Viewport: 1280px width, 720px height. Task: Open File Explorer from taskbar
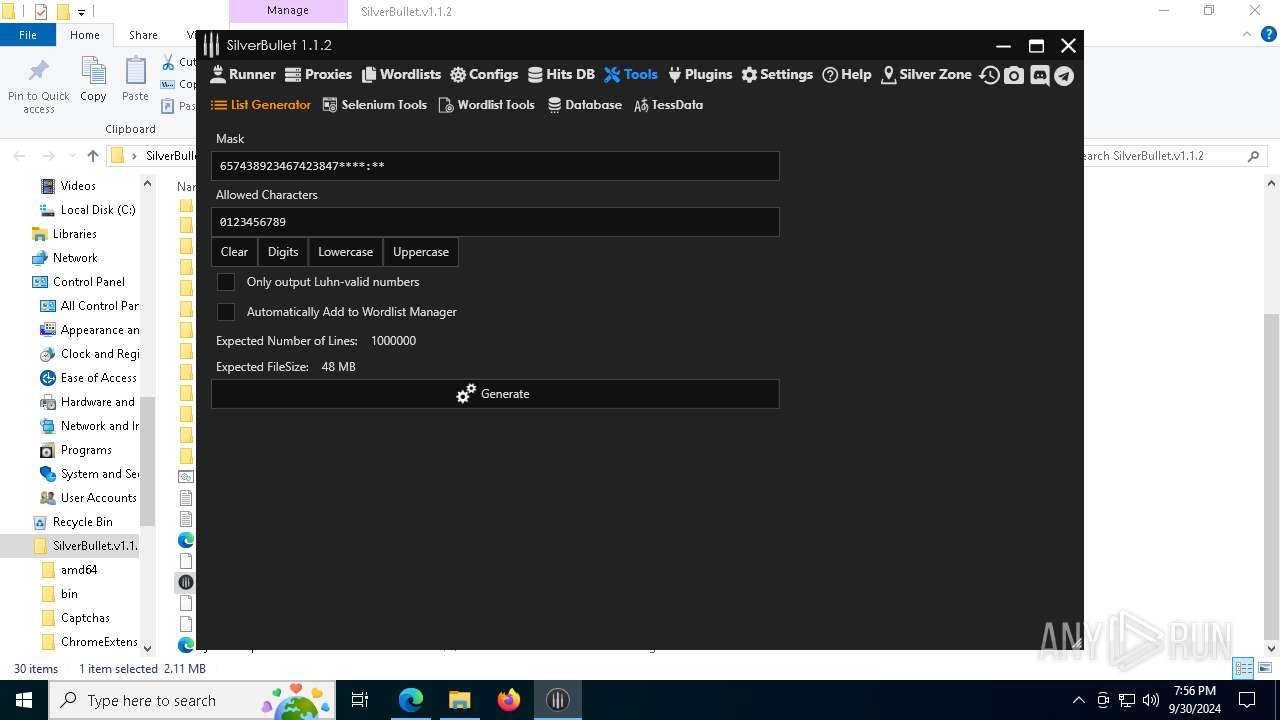pyautogui.click(x=460, y=700)
